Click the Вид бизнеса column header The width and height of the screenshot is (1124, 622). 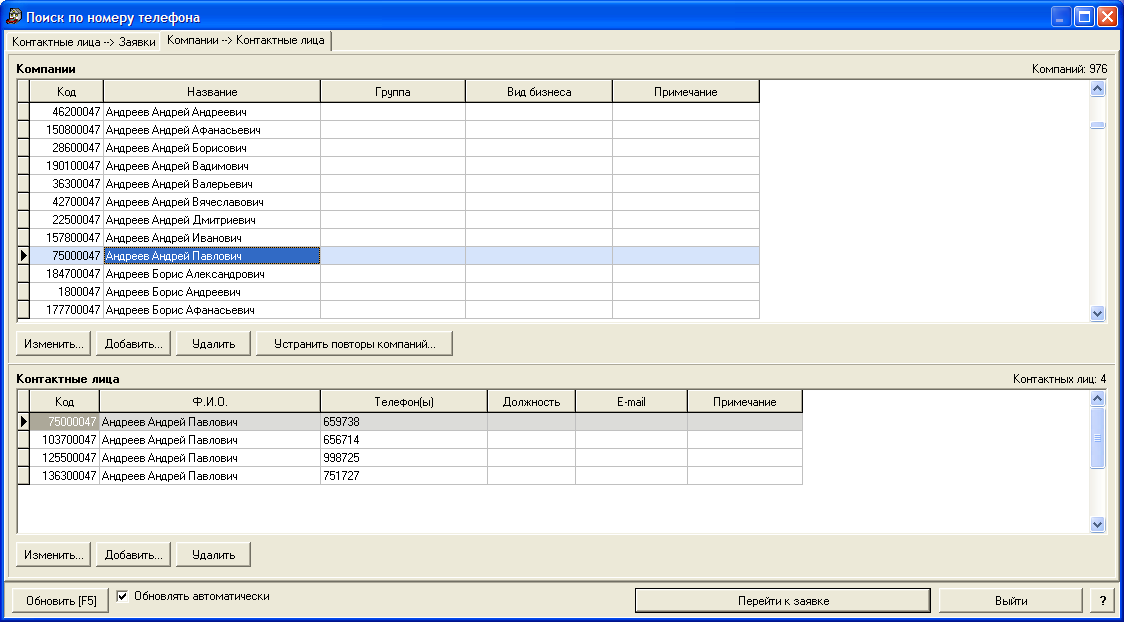pos(539,92)
